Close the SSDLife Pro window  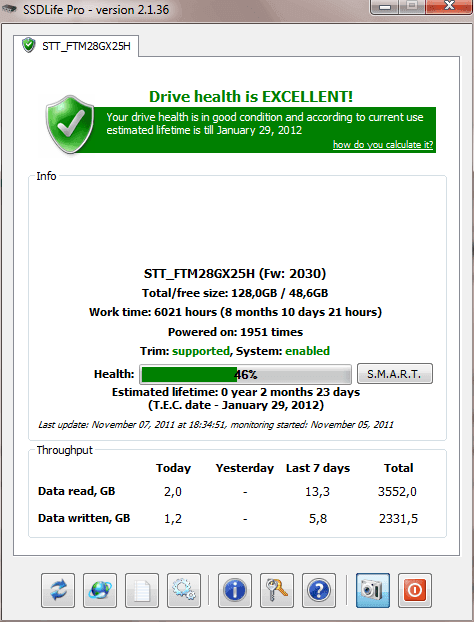tap(449, 7)
